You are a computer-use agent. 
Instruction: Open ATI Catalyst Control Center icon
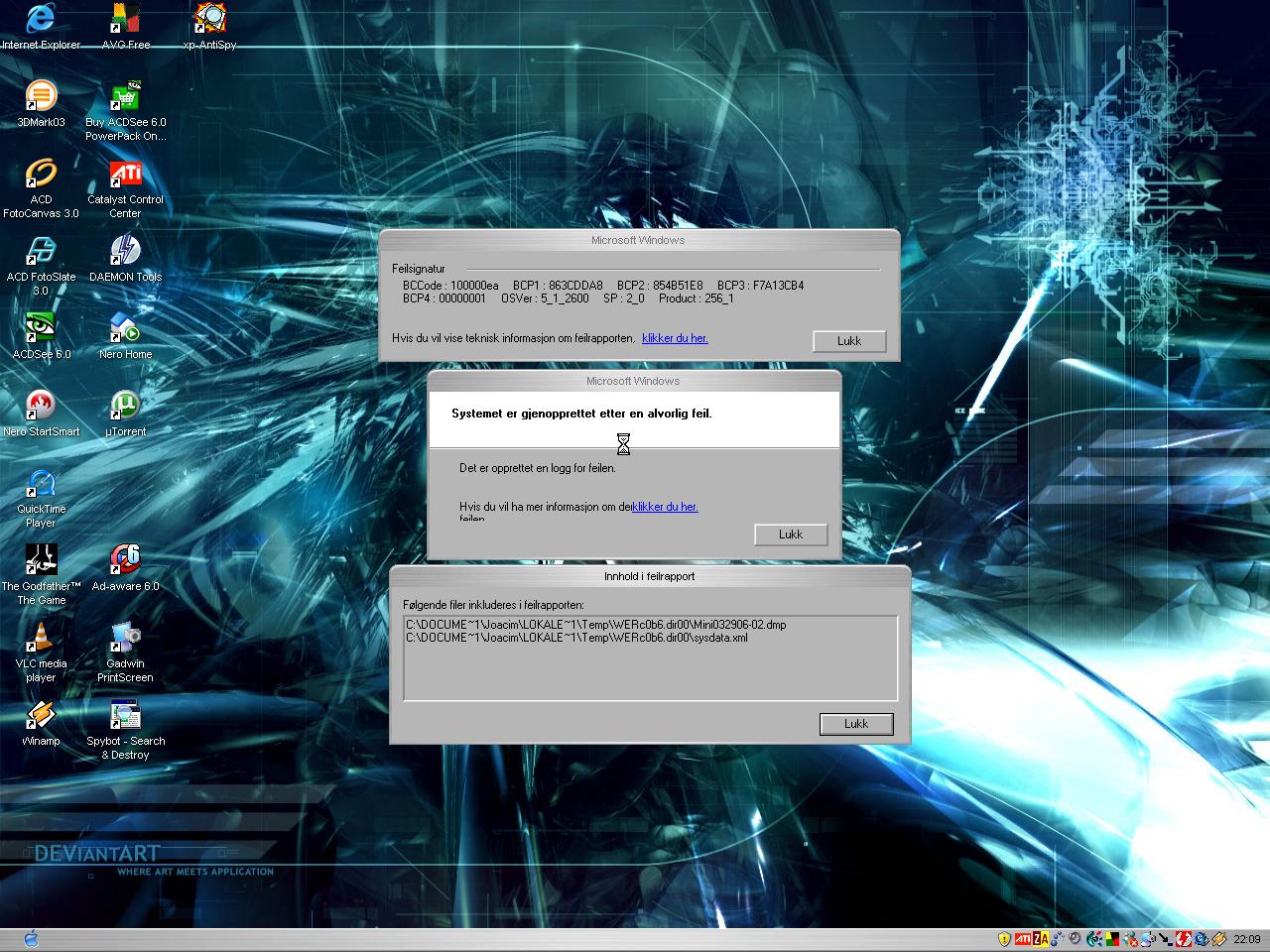tap(125, 187)
